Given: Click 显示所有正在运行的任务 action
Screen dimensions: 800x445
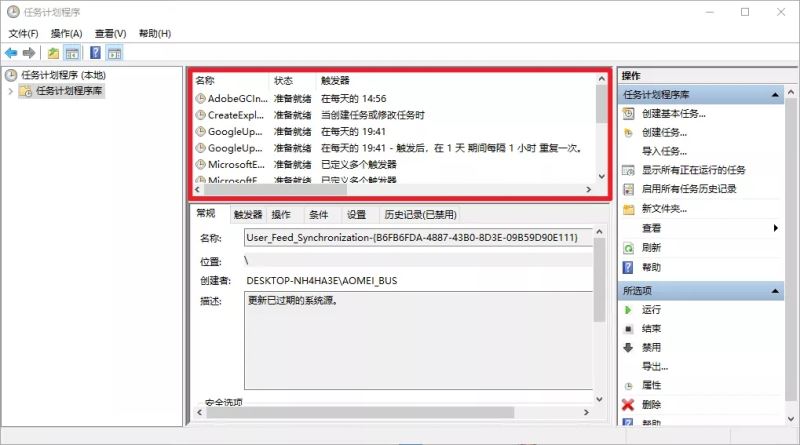Looking at the screenshot, I should 693,170.
